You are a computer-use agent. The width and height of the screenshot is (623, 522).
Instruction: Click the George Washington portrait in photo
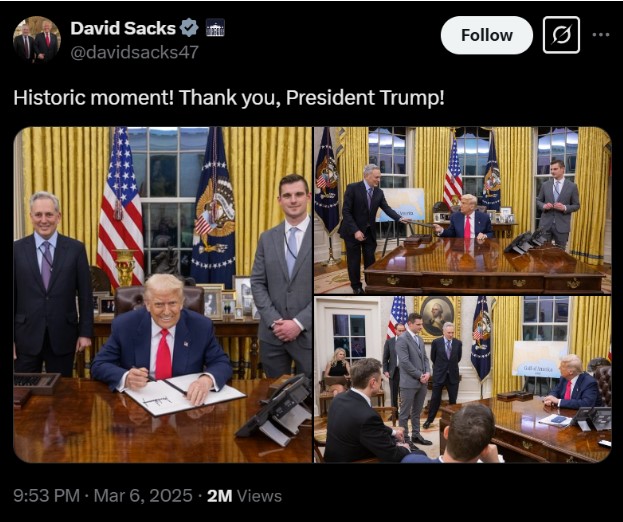pos(437,317)
